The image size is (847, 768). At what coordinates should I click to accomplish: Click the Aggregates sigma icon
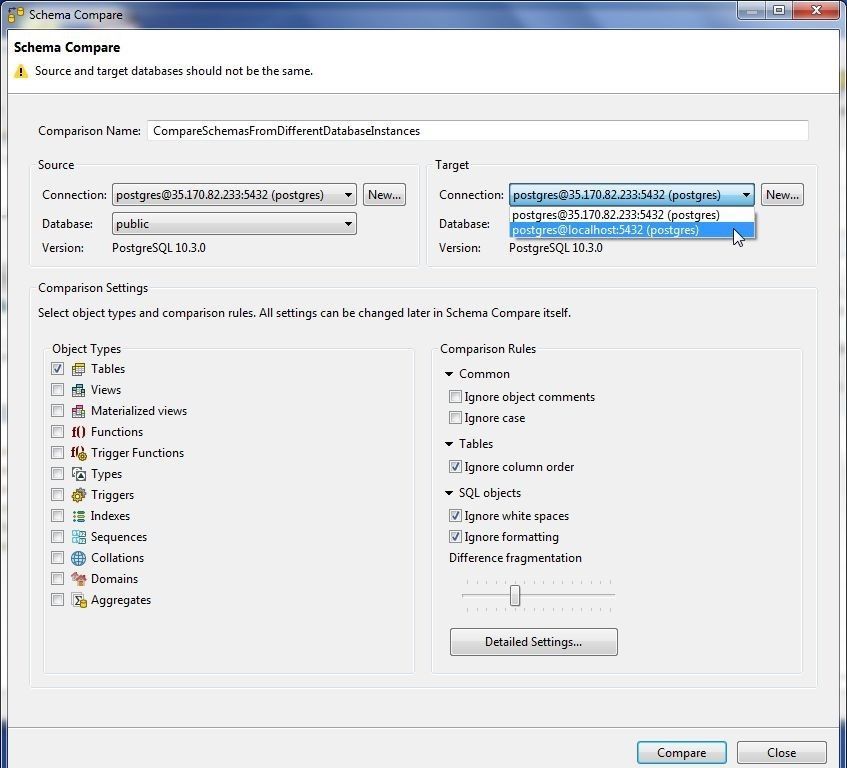tap(79, 600)
